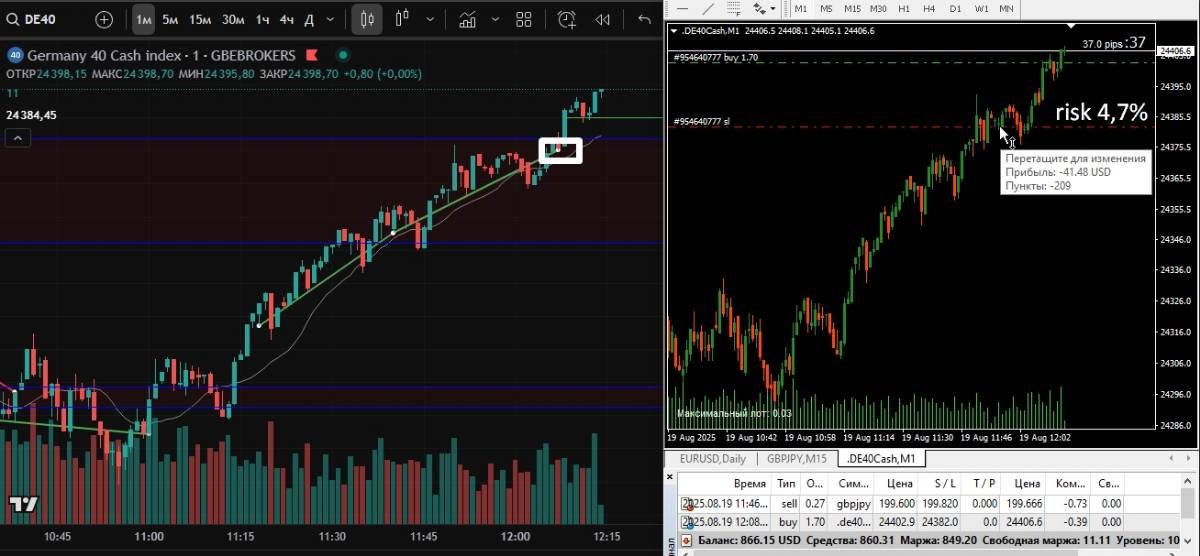Screen dimensions: 1200x556
Task: Open the indicators chart icon
Action: coord(466,19)
